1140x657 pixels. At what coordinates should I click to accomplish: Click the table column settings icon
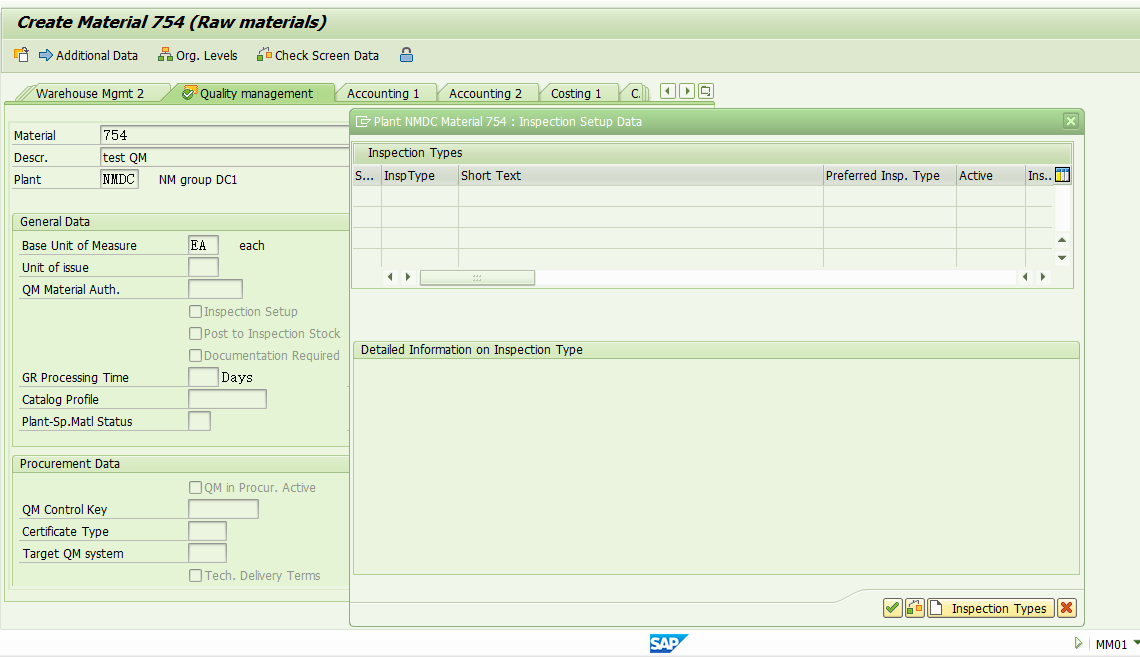1062,175
